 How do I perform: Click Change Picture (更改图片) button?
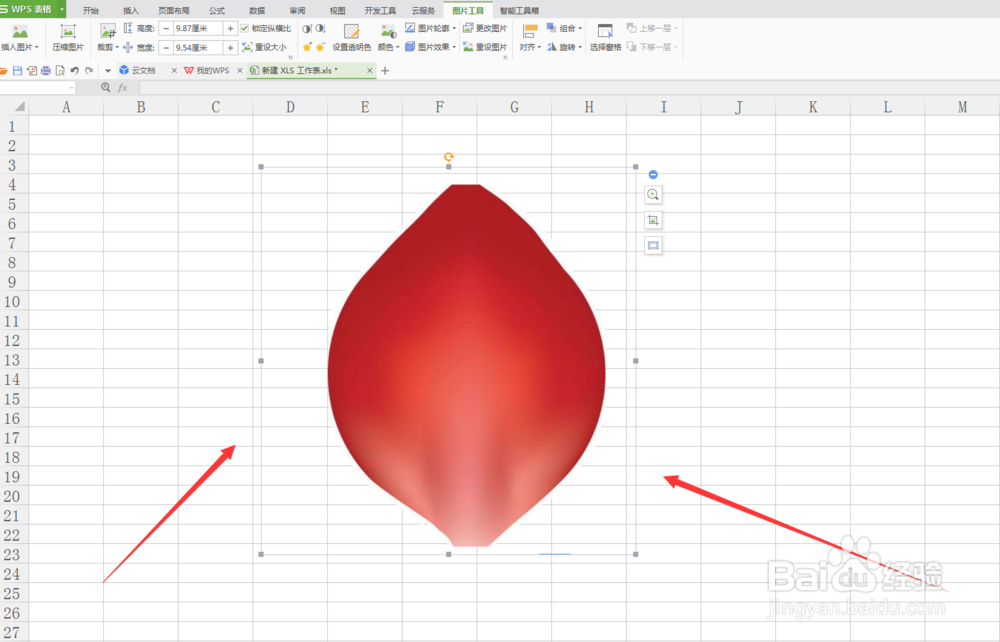tap(485, 28)
